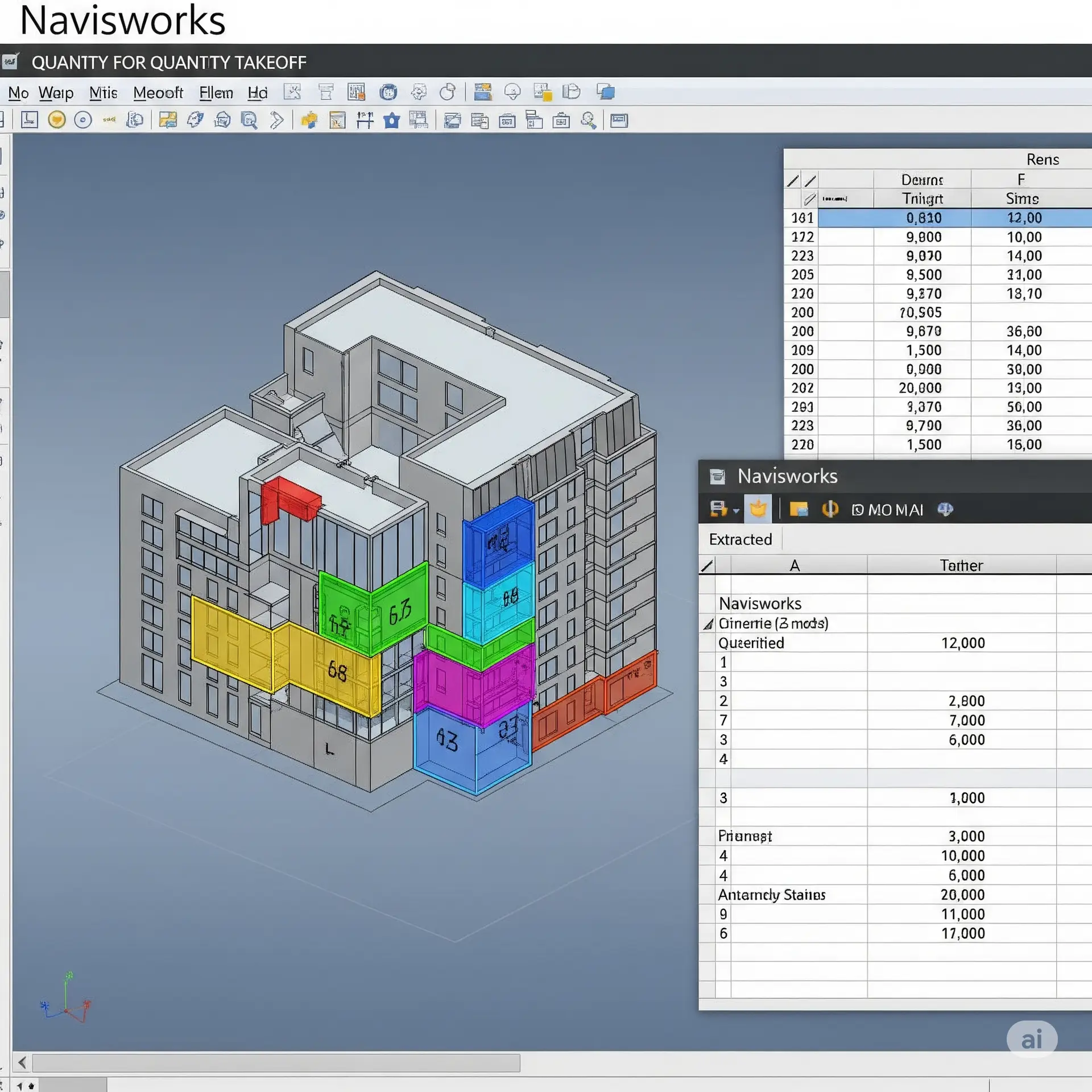Click the Tarher column header
This screenshot has width=1092, height=1092.
click(961, 565)
